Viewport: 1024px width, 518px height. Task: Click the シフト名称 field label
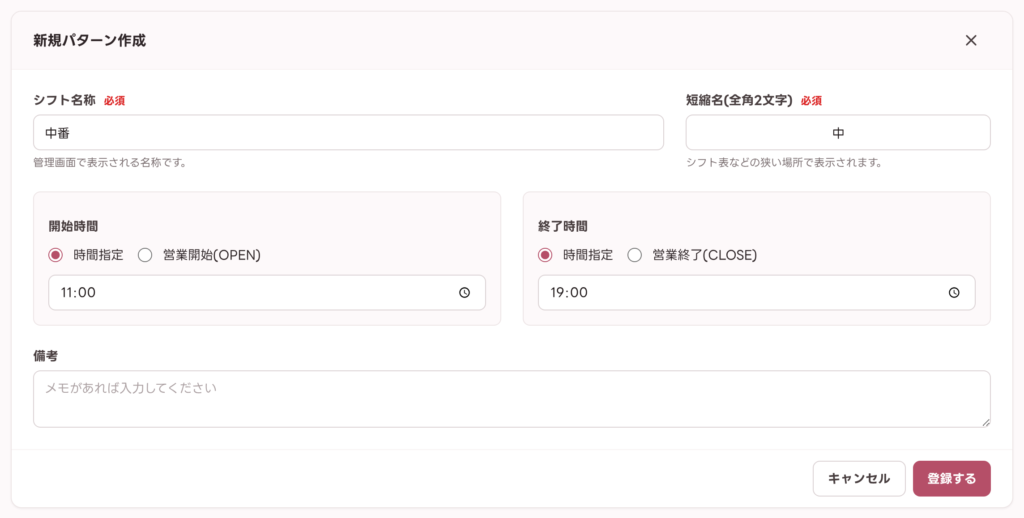click(x=65, y=101)
